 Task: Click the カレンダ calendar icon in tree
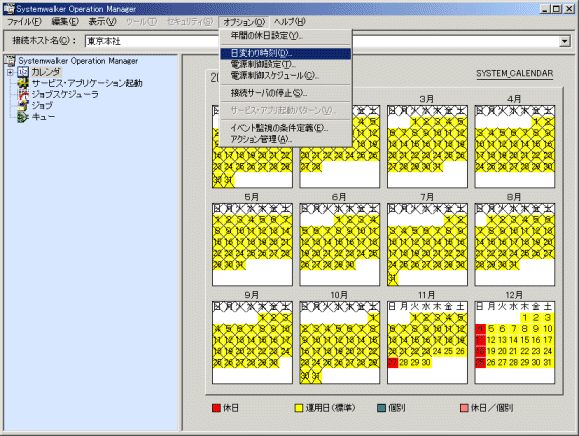pos(23,72)
